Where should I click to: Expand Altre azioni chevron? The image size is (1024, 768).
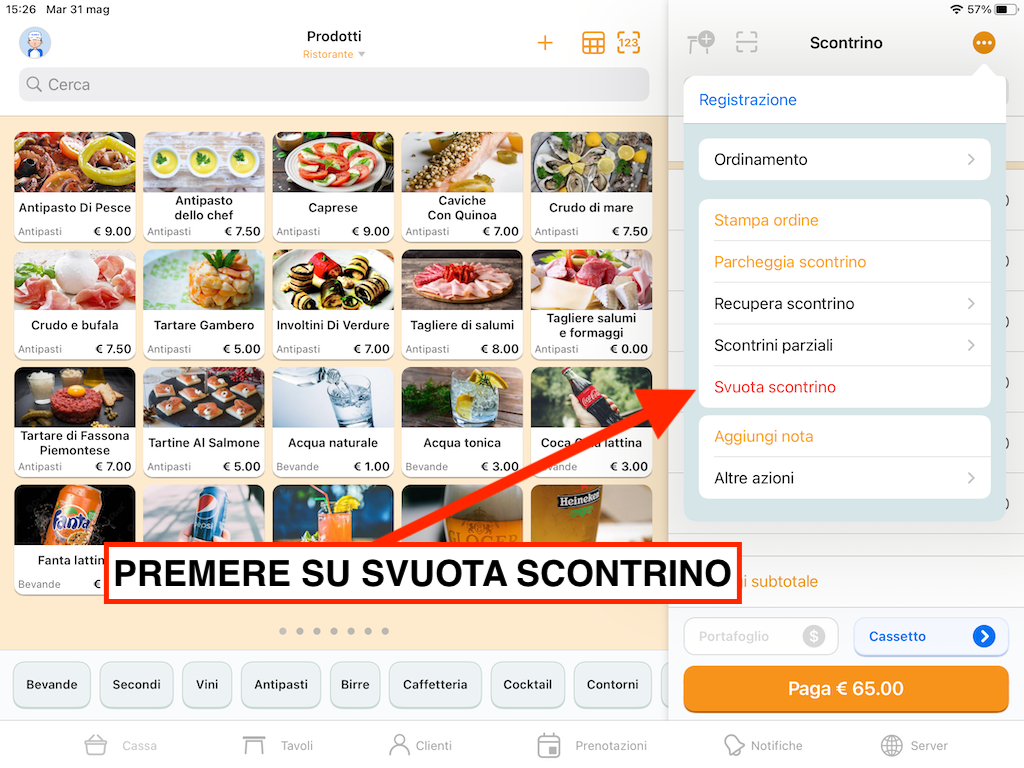971,478
